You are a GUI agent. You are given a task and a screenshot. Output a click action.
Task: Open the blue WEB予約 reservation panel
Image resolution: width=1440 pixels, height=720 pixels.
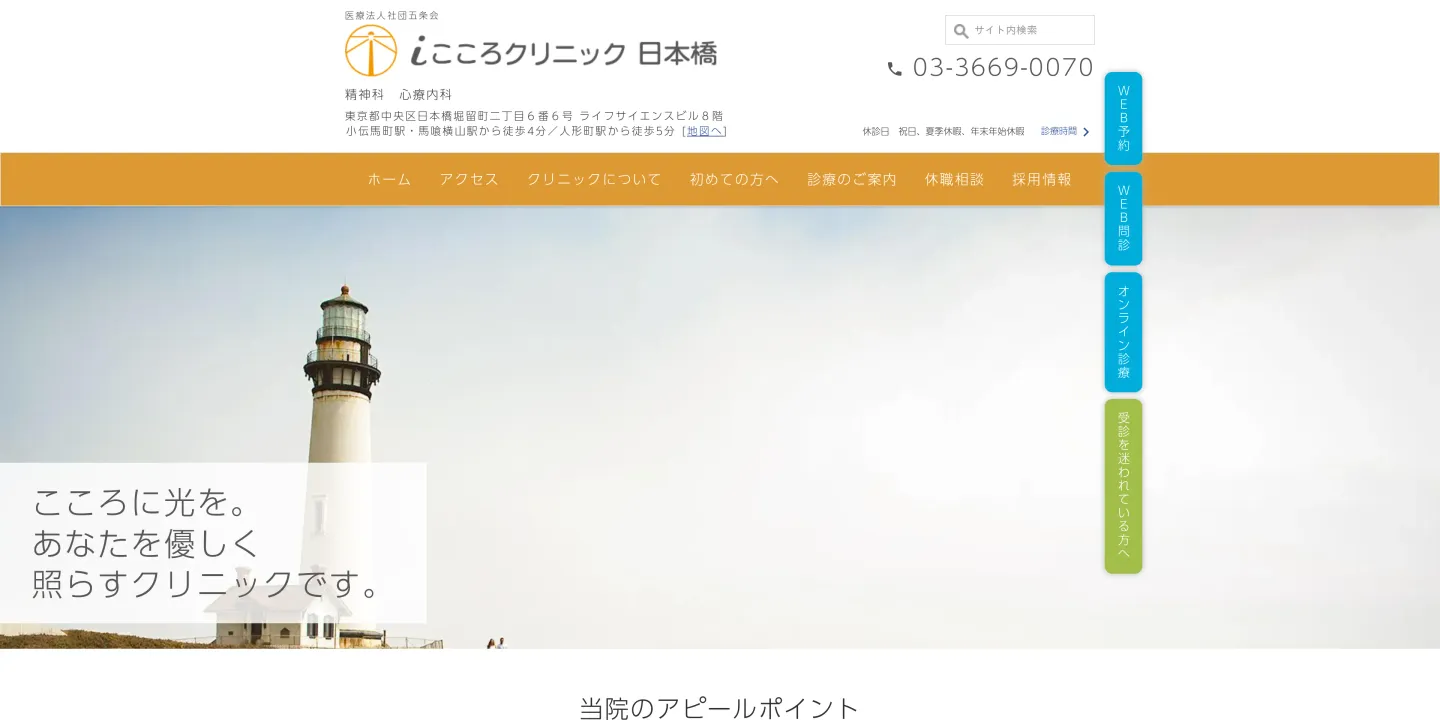click(x=1123, y=118)
